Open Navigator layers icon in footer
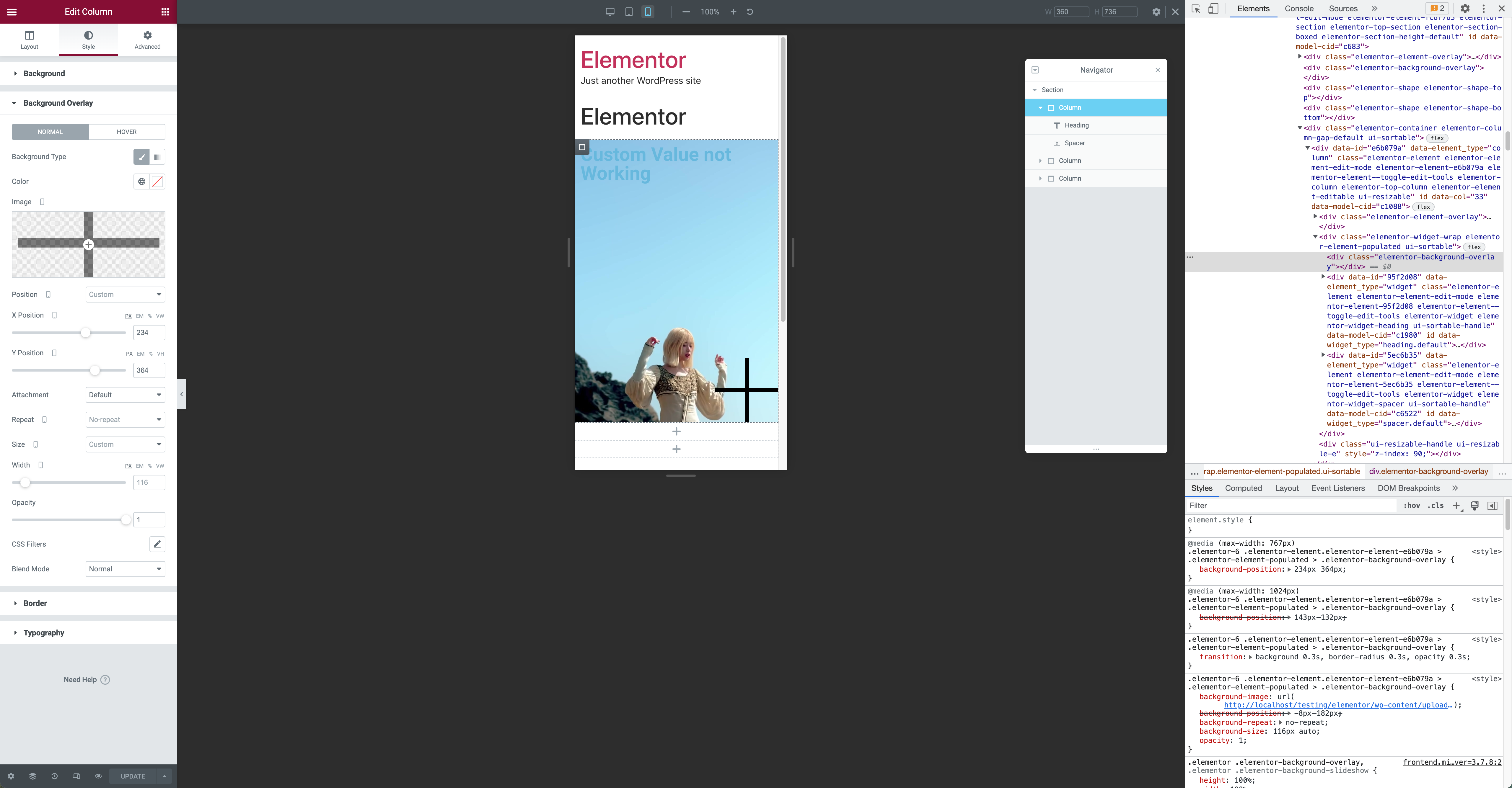This screenshot has height=788, width=1512. pos(32,776)
